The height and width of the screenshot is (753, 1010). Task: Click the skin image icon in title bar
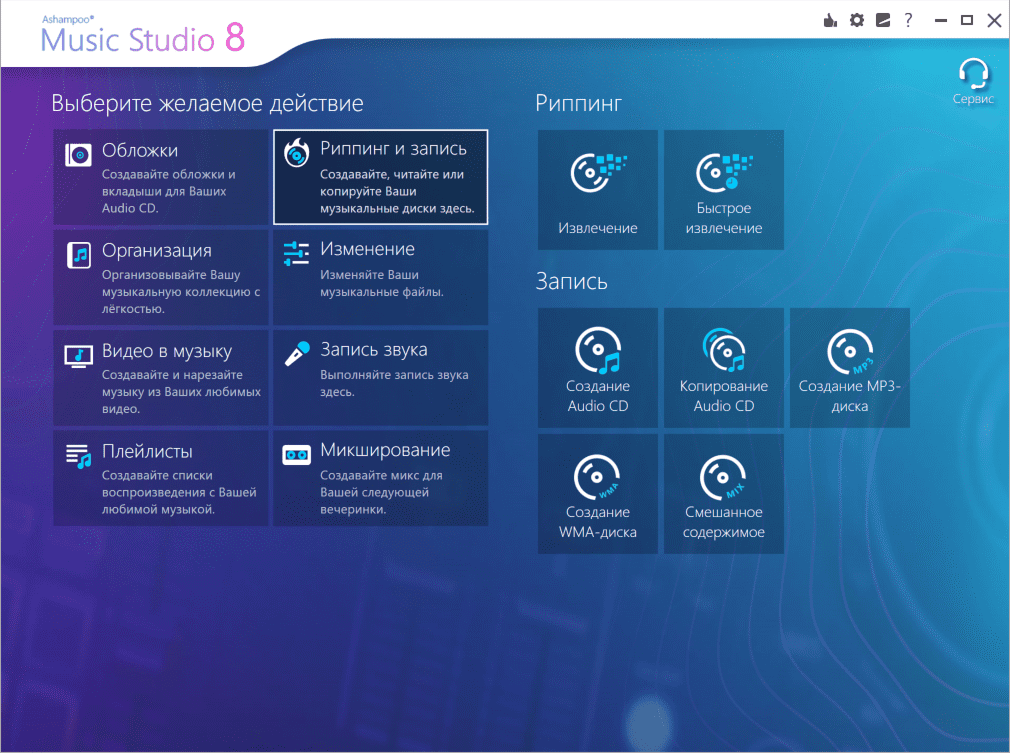point(883,21)
